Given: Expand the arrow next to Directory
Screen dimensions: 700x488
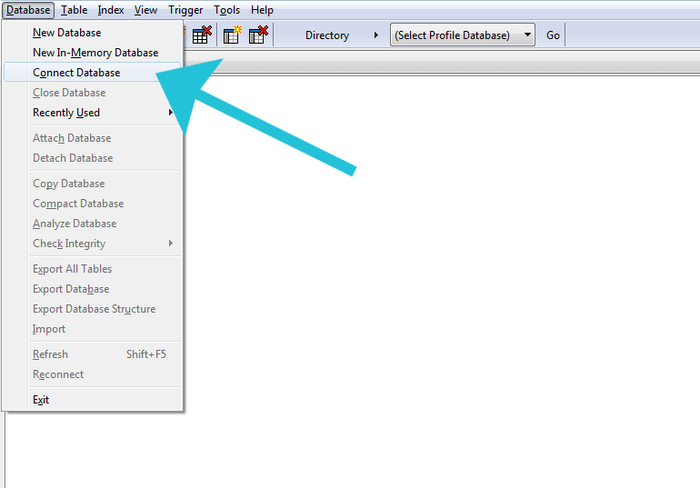Looking at the screenshot, I should [376, 35].
